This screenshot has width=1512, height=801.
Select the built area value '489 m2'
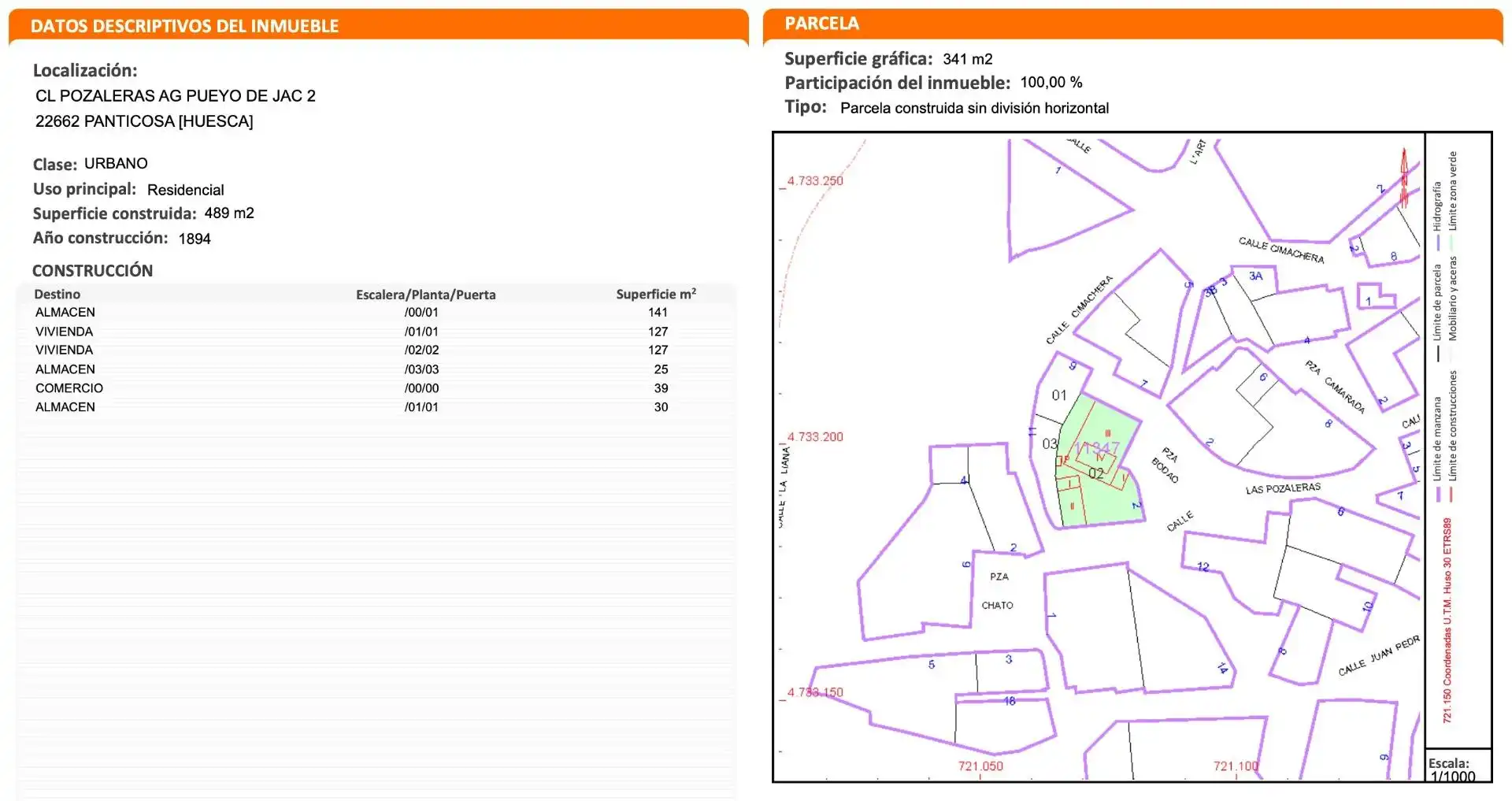(229, 213)
